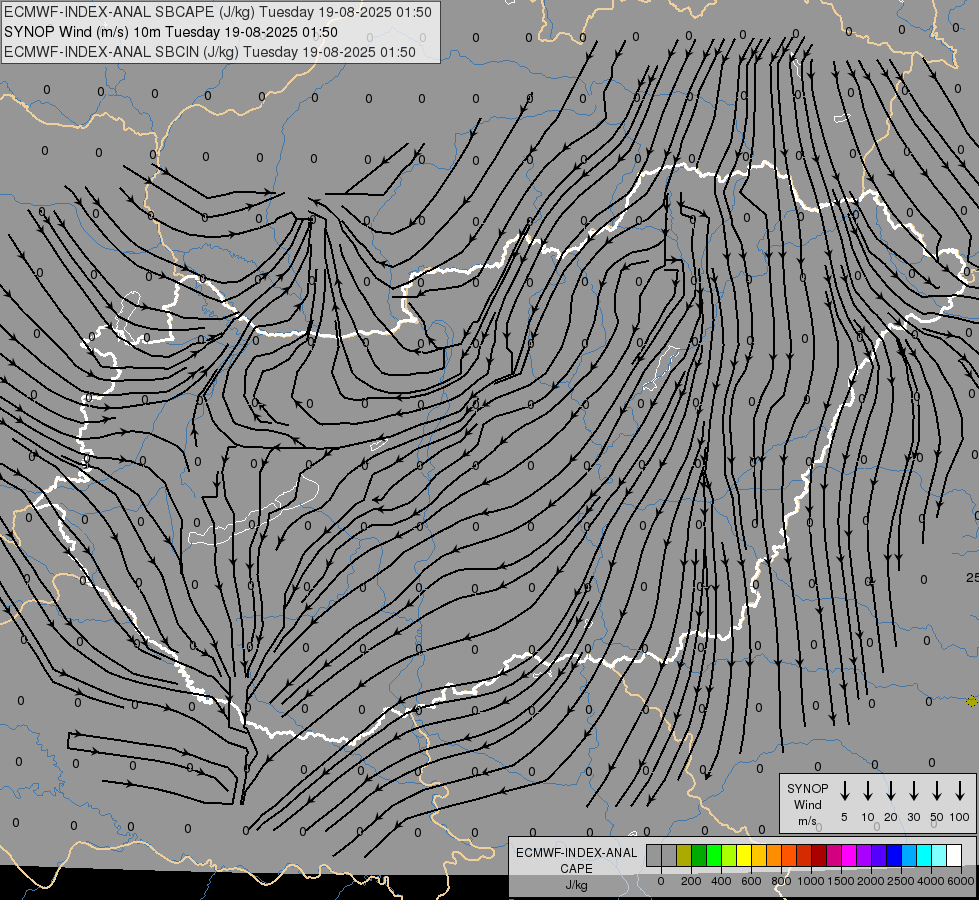Pick the dark green CAPE swatch at 200
979x900 pixels.
coord(699,855)
